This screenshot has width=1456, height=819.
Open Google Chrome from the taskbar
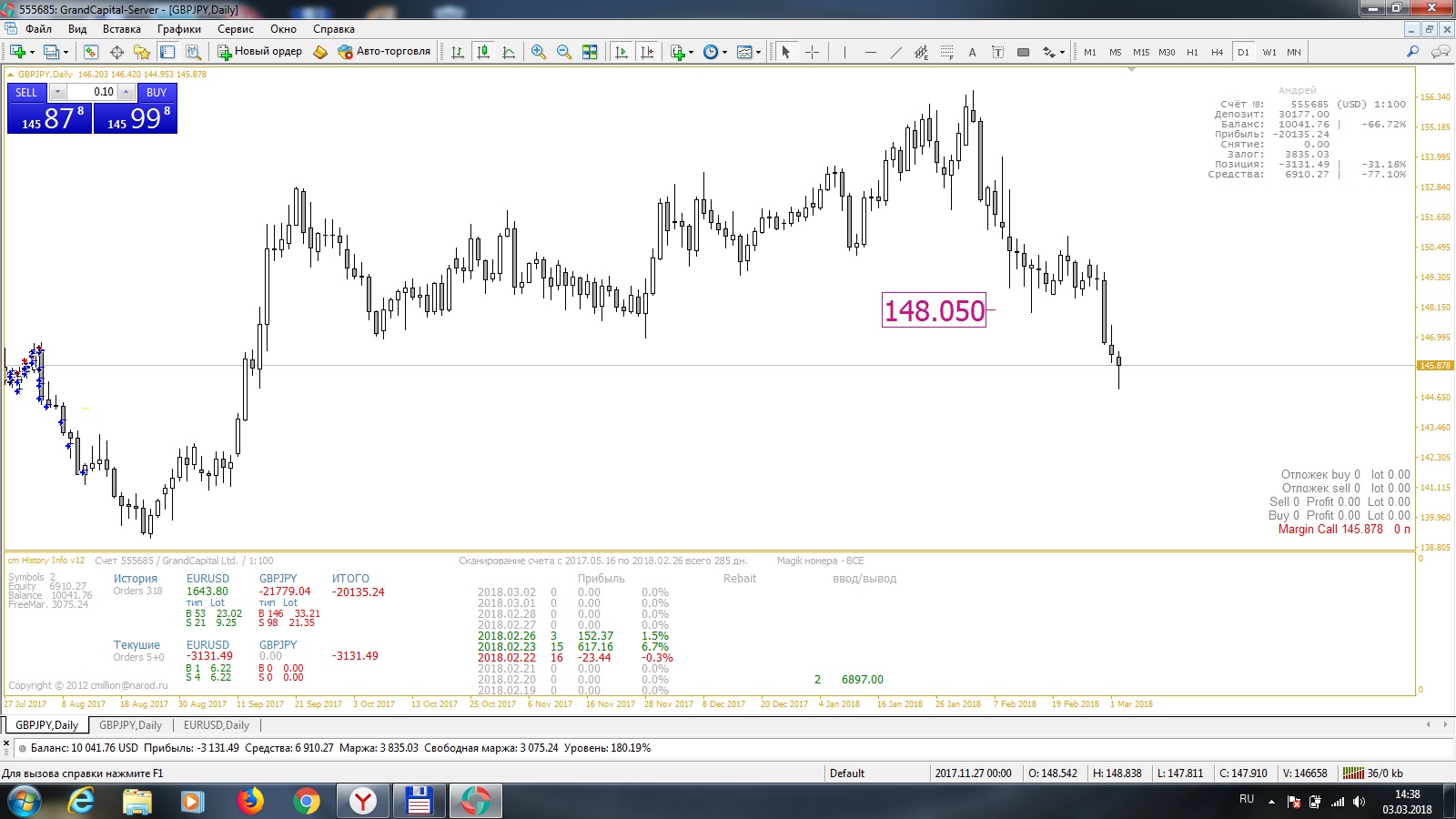(307, 801)
